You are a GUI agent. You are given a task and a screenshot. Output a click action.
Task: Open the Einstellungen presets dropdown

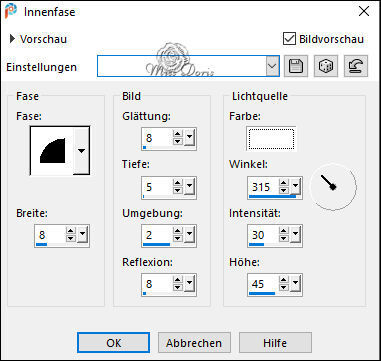click(x=273, y=66)
